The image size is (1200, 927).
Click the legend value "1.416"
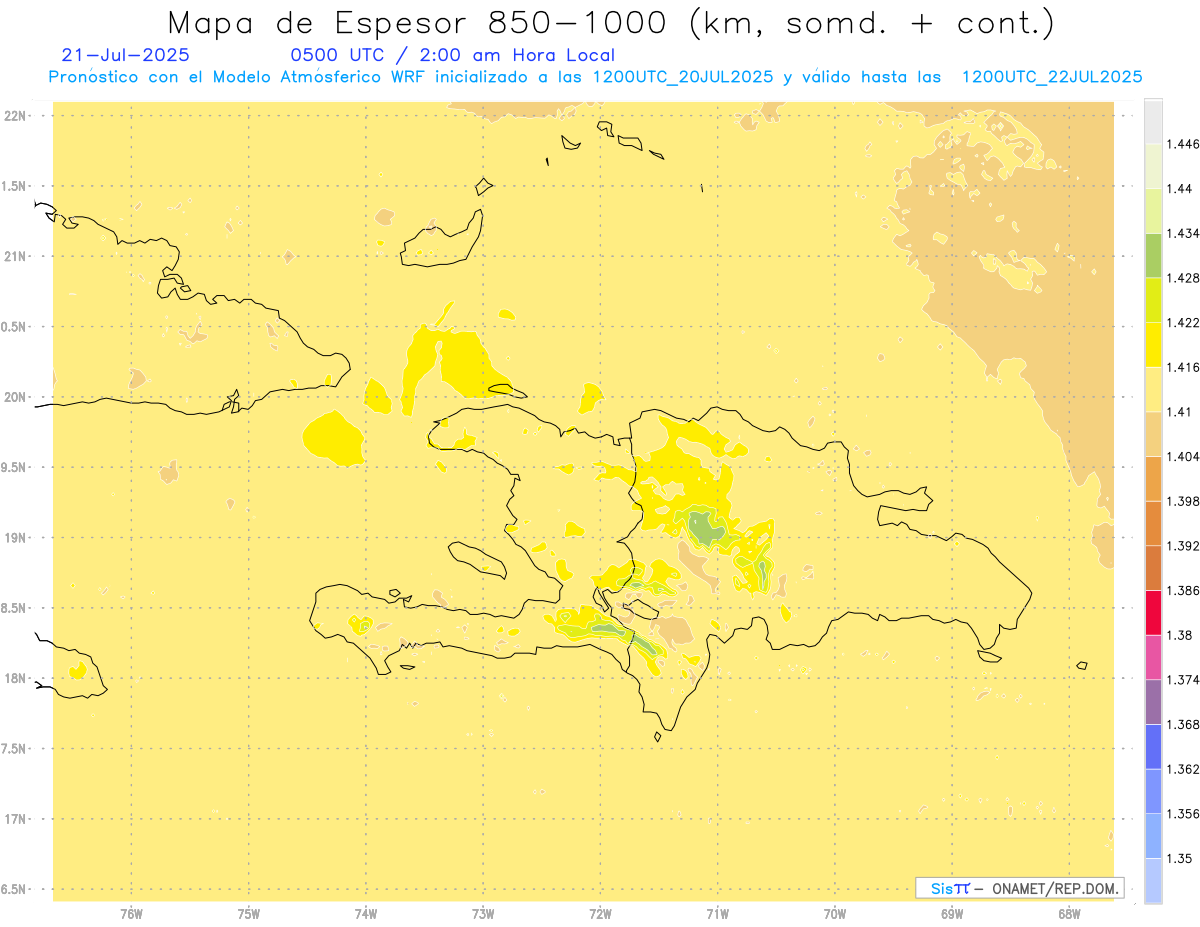1182,367
